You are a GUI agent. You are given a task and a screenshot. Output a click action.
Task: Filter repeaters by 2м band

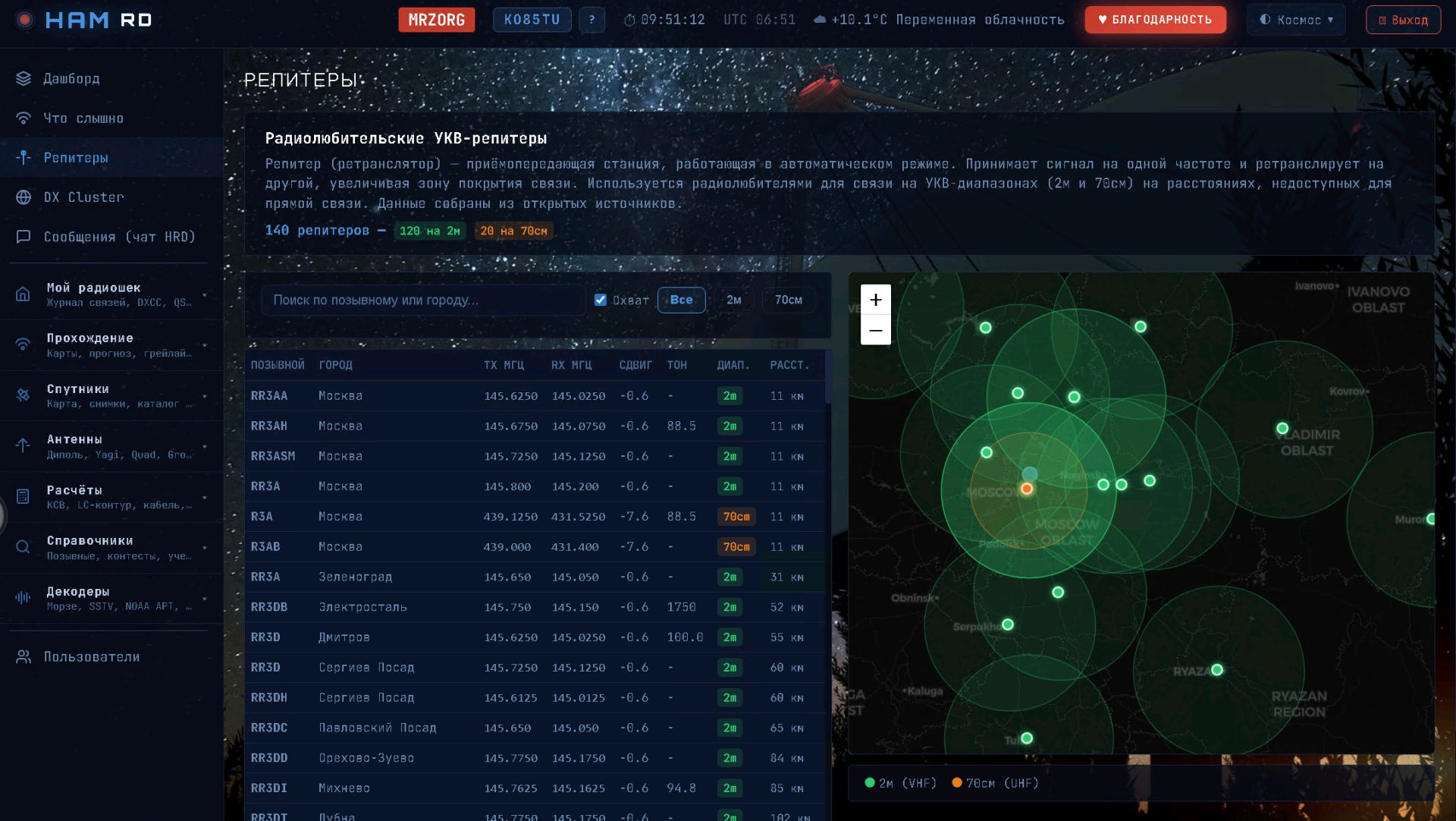coord(734,300)
